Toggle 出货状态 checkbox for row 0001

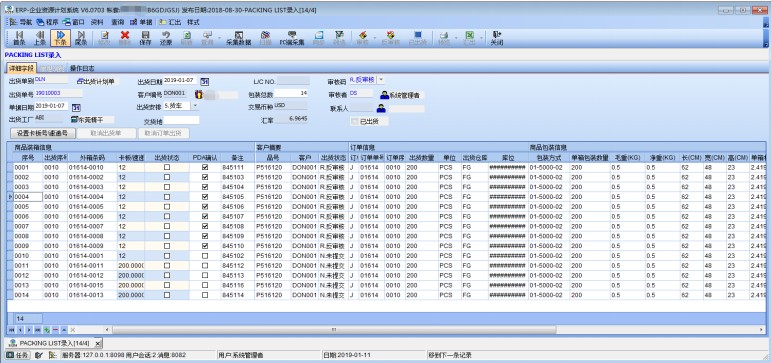(x=167, y=167)
